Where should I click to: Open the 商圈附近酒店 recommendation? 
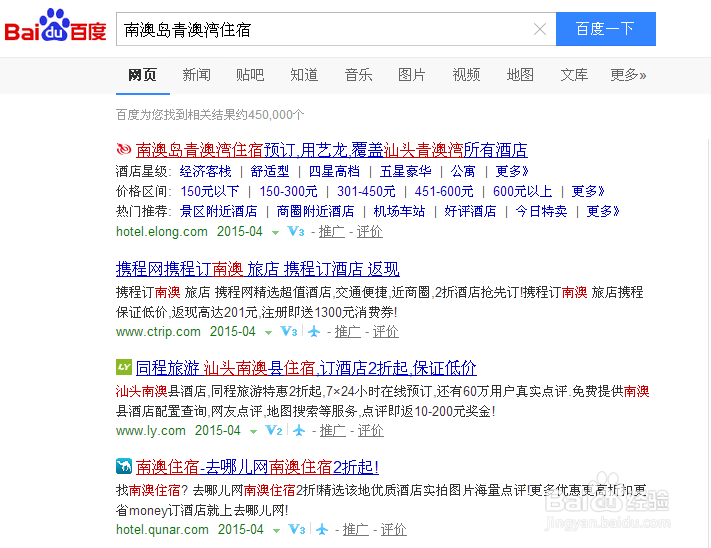(x=315, y=211)
